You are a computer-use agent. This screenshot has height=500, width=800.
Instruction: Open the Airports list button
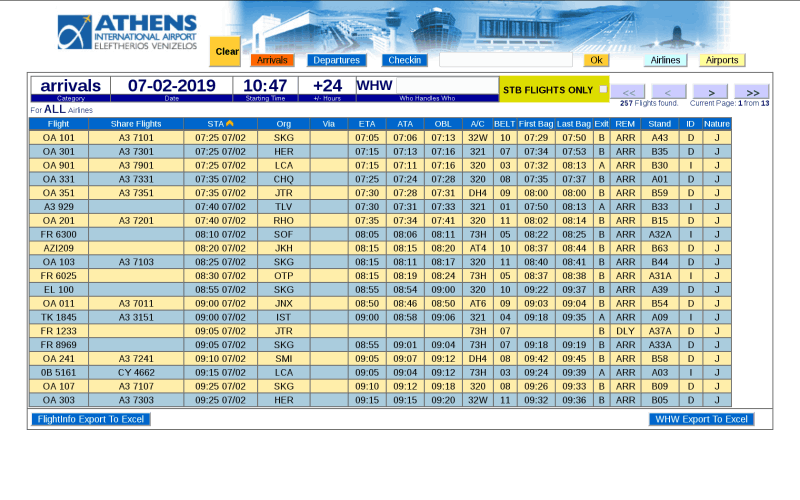pos(721,60)
